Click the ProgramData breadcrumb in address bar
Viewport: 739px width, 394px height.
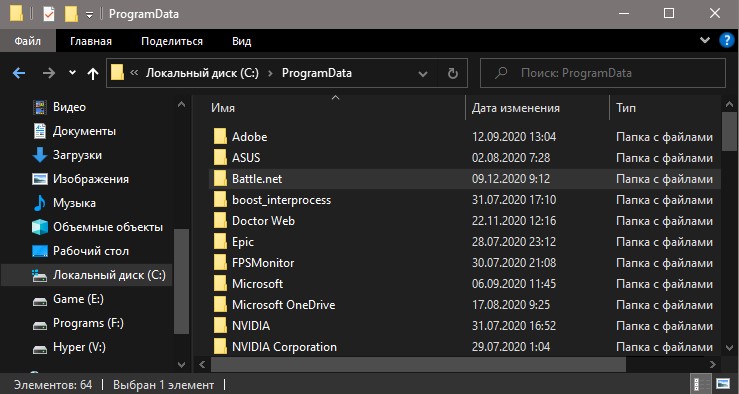(x=317, y=73)
